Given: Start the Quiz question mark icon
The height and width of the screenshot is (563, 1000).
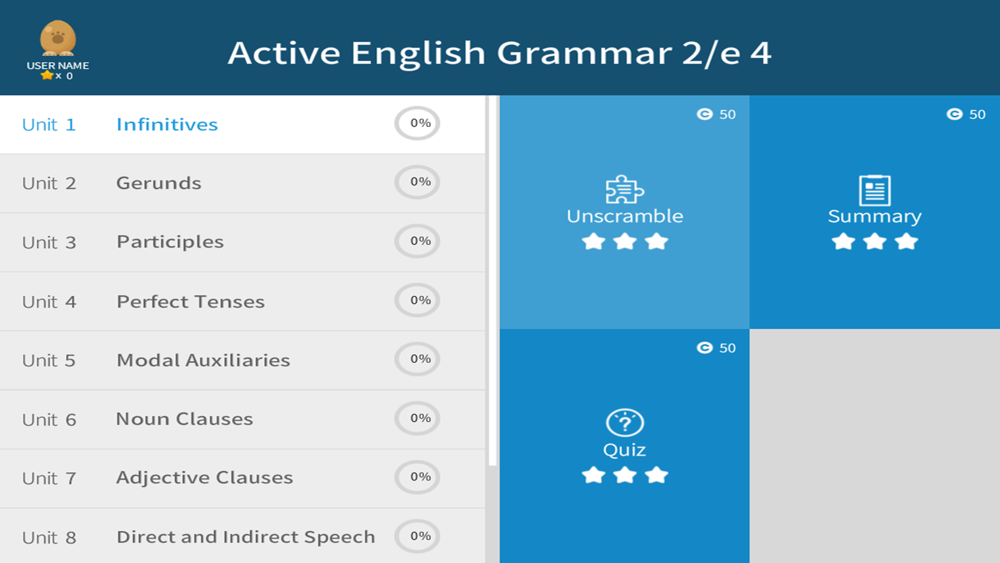Looking at the screenshot, I should click(x=624, y=422).
